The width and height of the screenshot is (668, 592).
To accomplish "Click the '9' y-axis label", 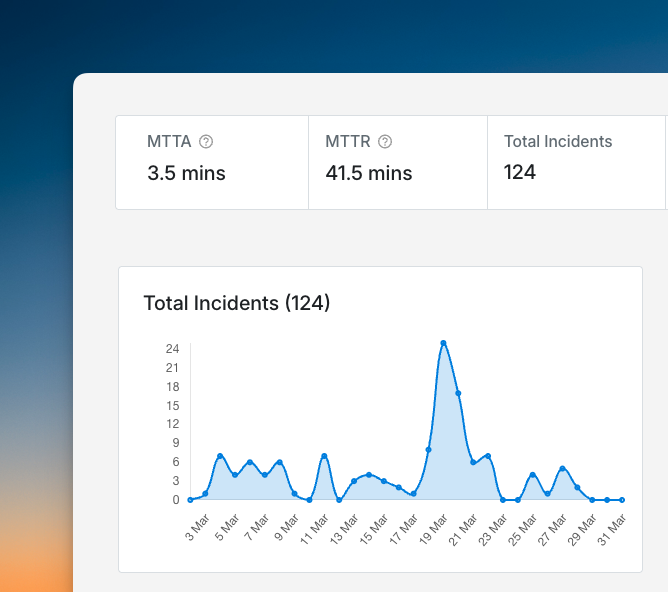I will 176,443.
